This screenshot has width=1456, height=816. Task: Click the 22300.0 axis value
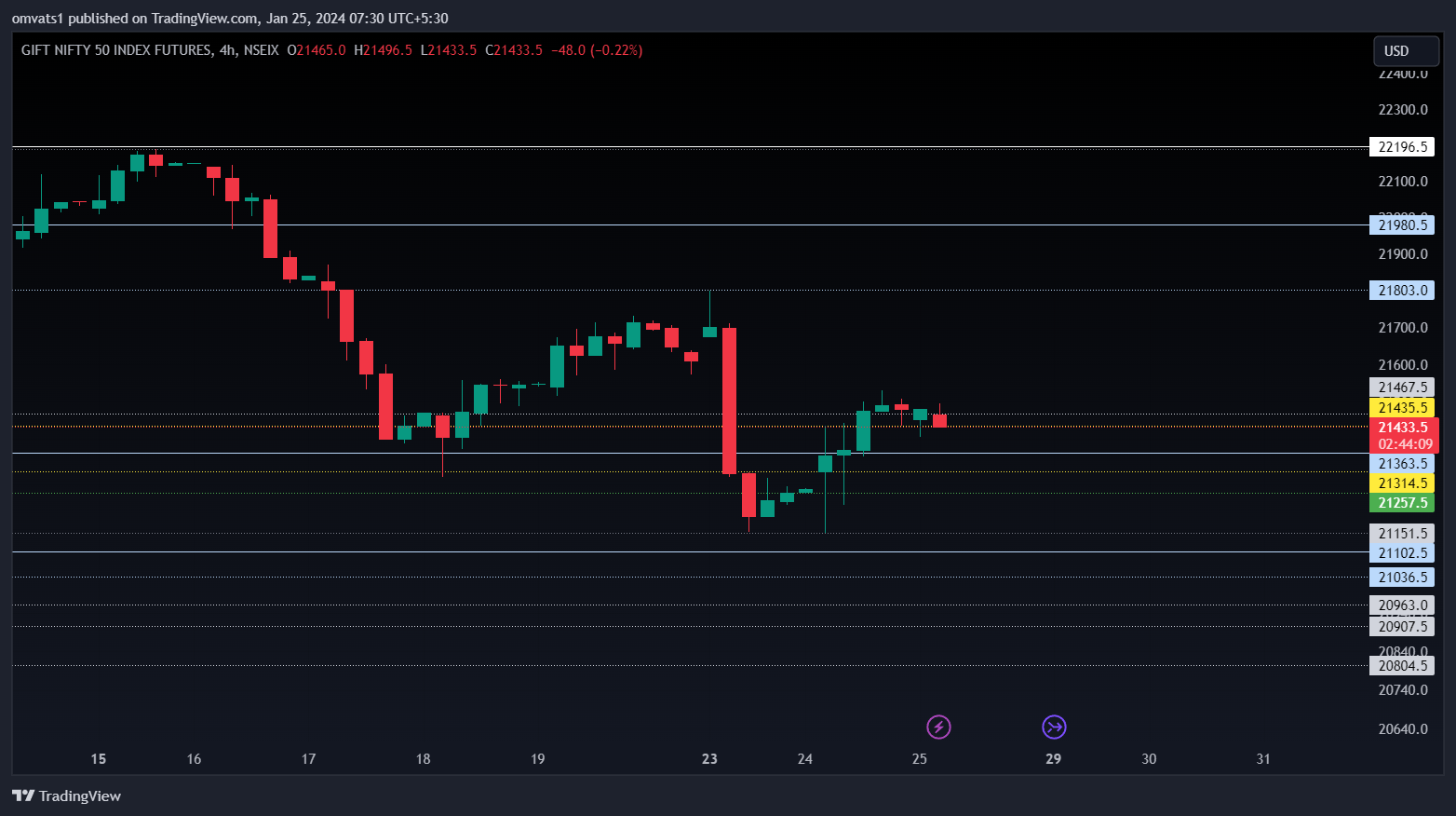pos(1403,110)
